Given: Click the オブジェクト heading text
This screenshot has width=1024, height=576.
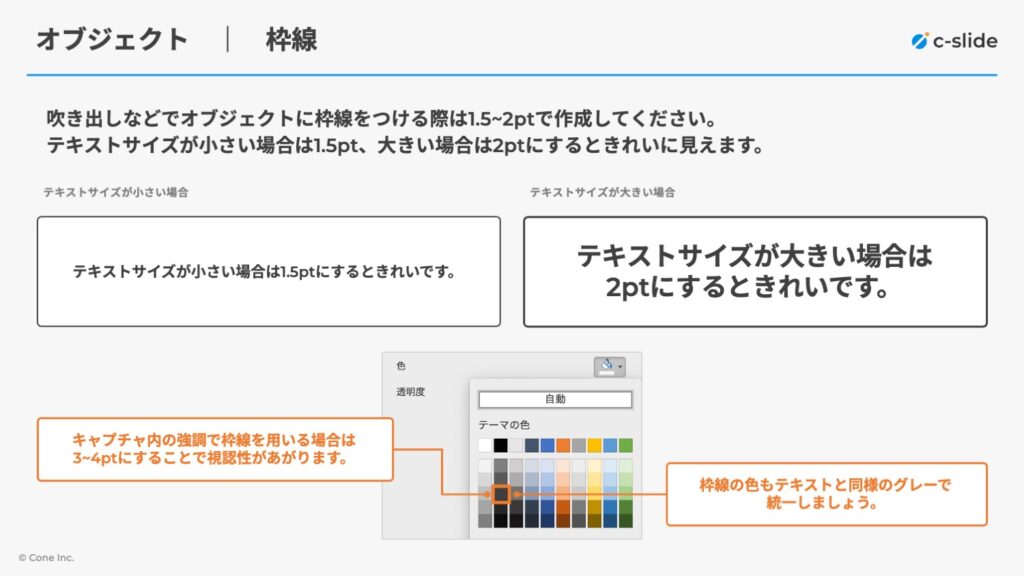Looking at the screenshot, I should pyautogui.click(x=112, y=39).
